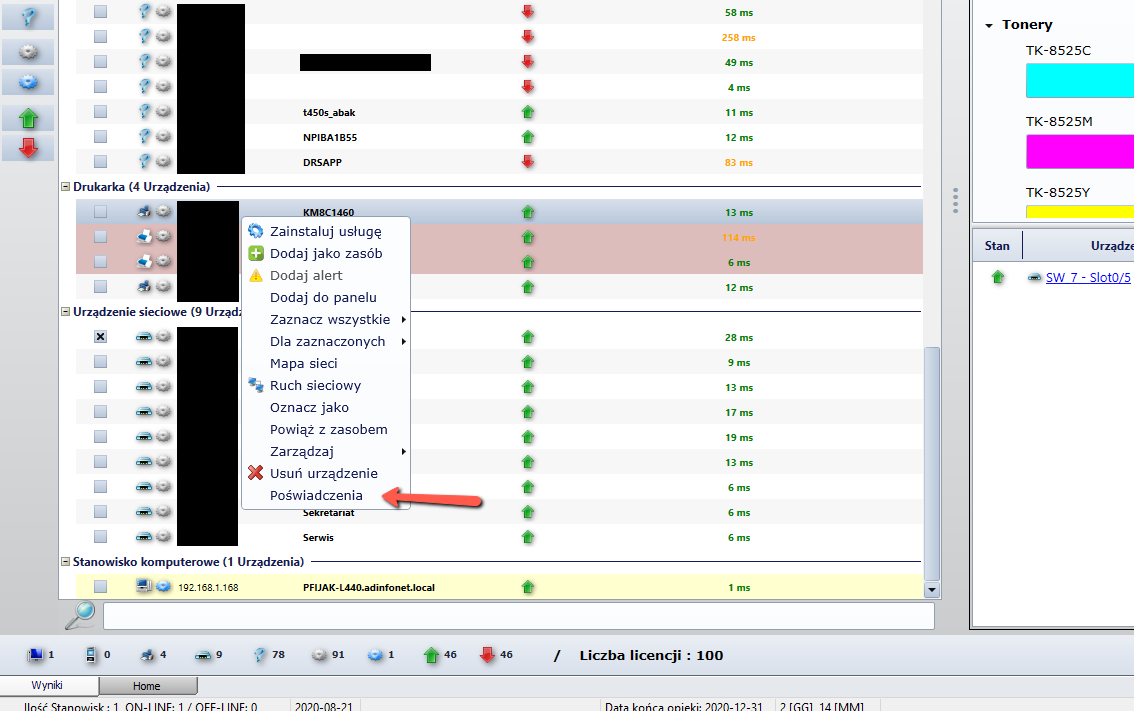1134x711 pixels.
Task: Click the green plus icon beside Dodaj jako zasób
Action: (255, 253)
